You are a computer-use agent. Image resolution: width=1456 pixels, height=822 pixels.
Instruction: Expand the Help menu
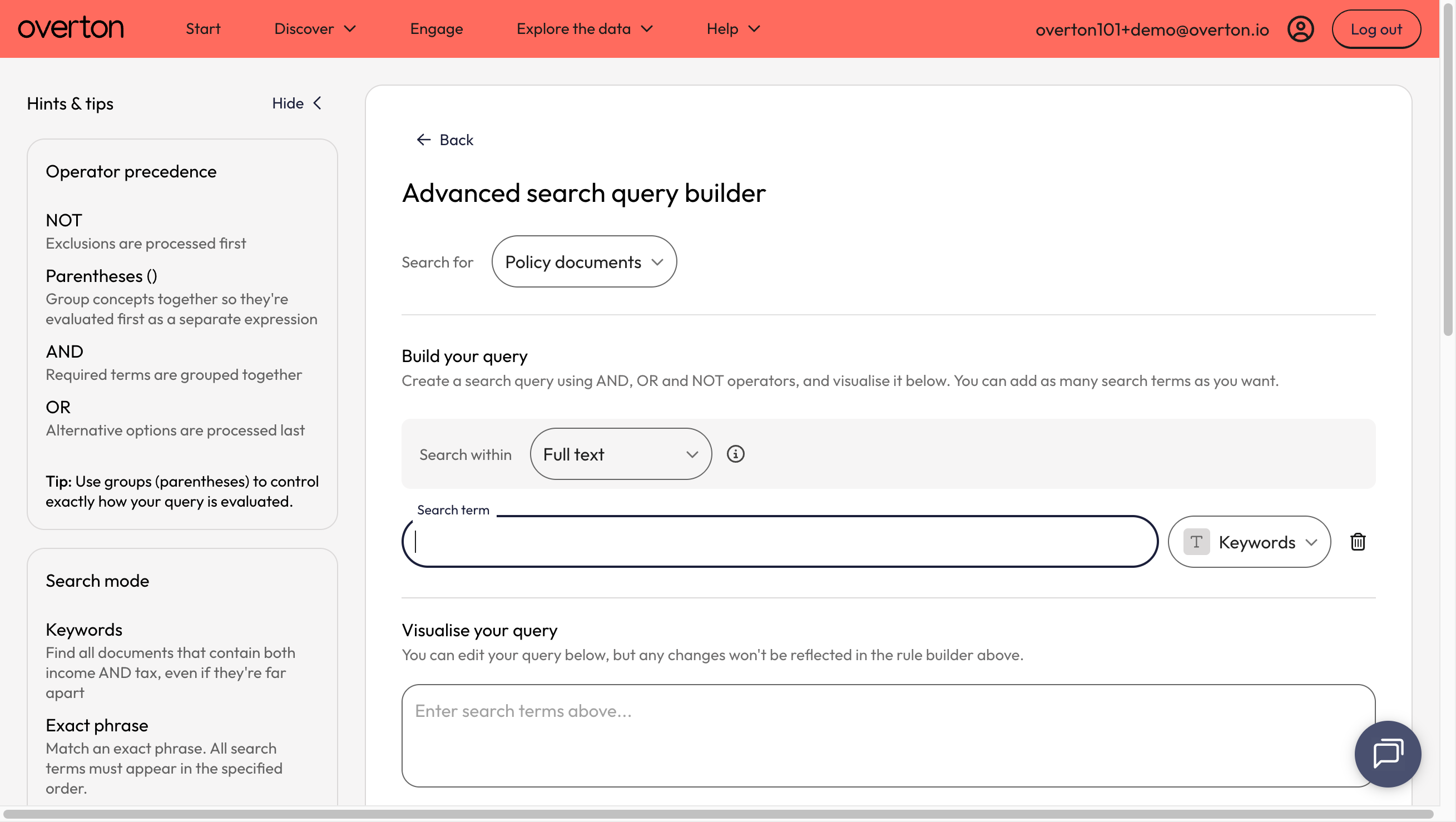click(733, 29)
